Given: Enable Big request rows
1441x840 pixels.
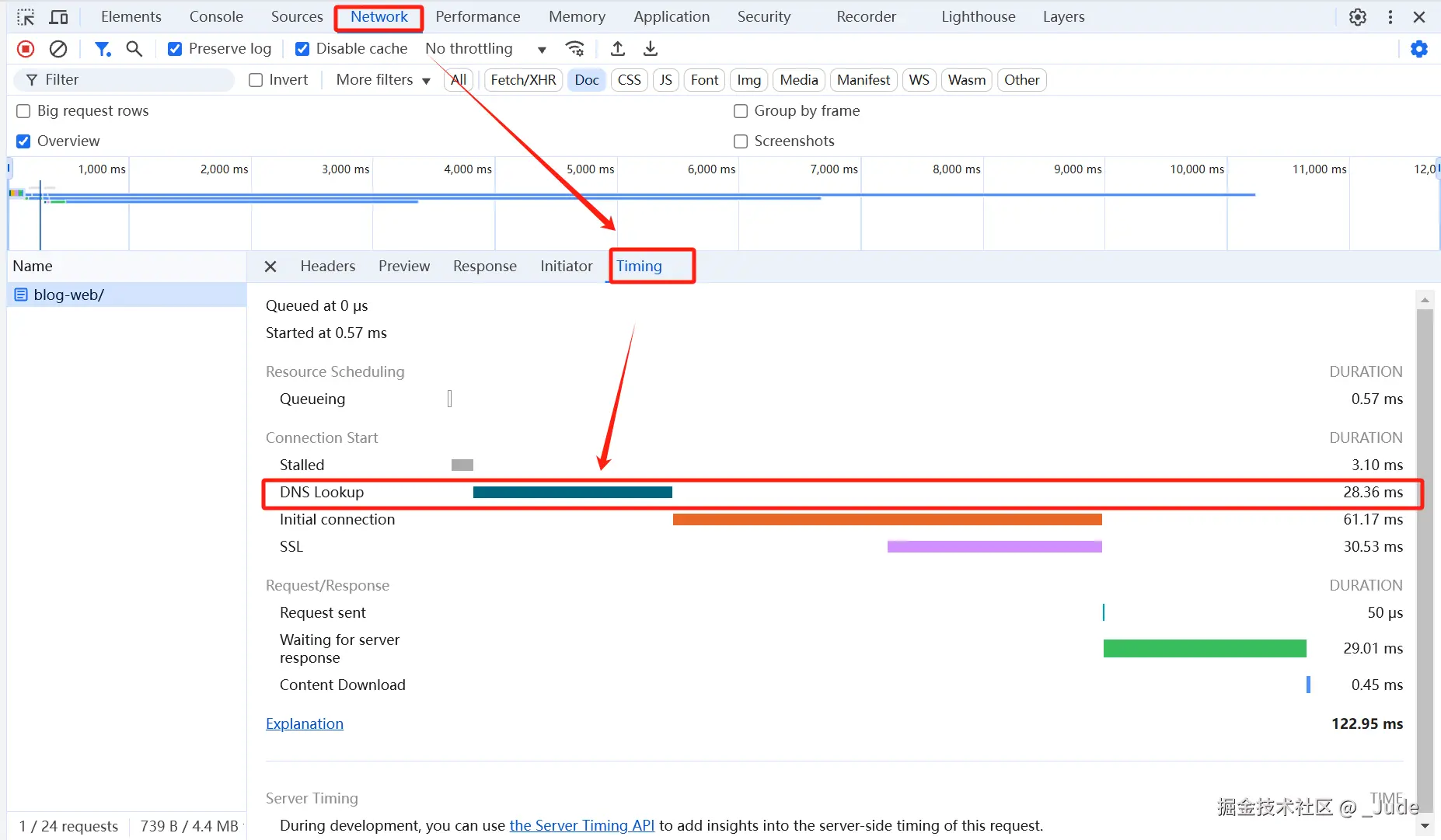Looking at the screenshot, I should 23,111.
